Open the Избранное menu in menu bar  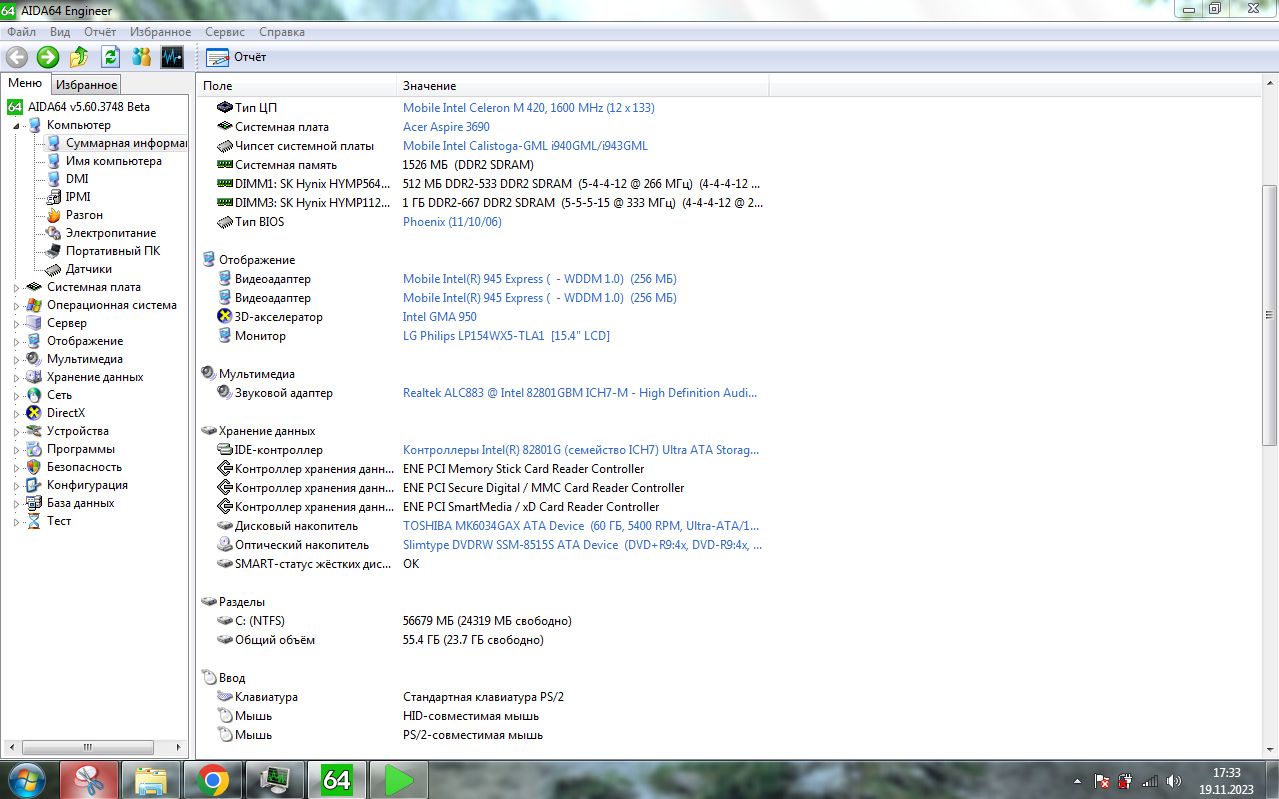(160, 32)
